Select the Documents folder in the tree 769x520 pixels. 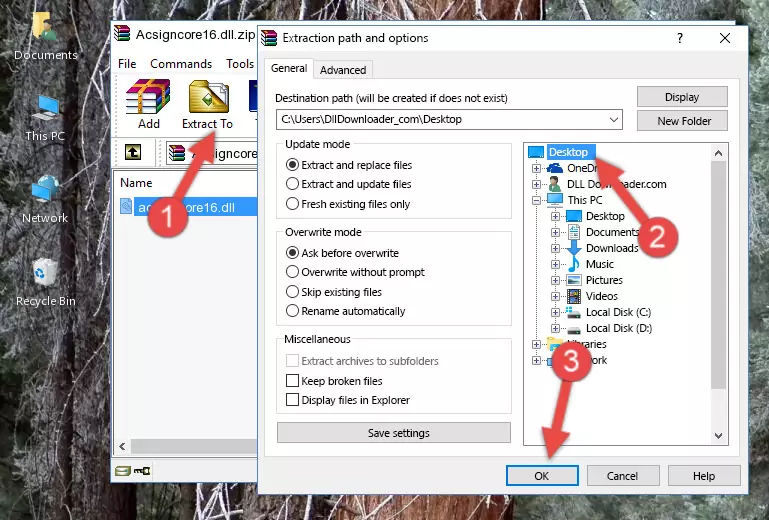(613, 232)
